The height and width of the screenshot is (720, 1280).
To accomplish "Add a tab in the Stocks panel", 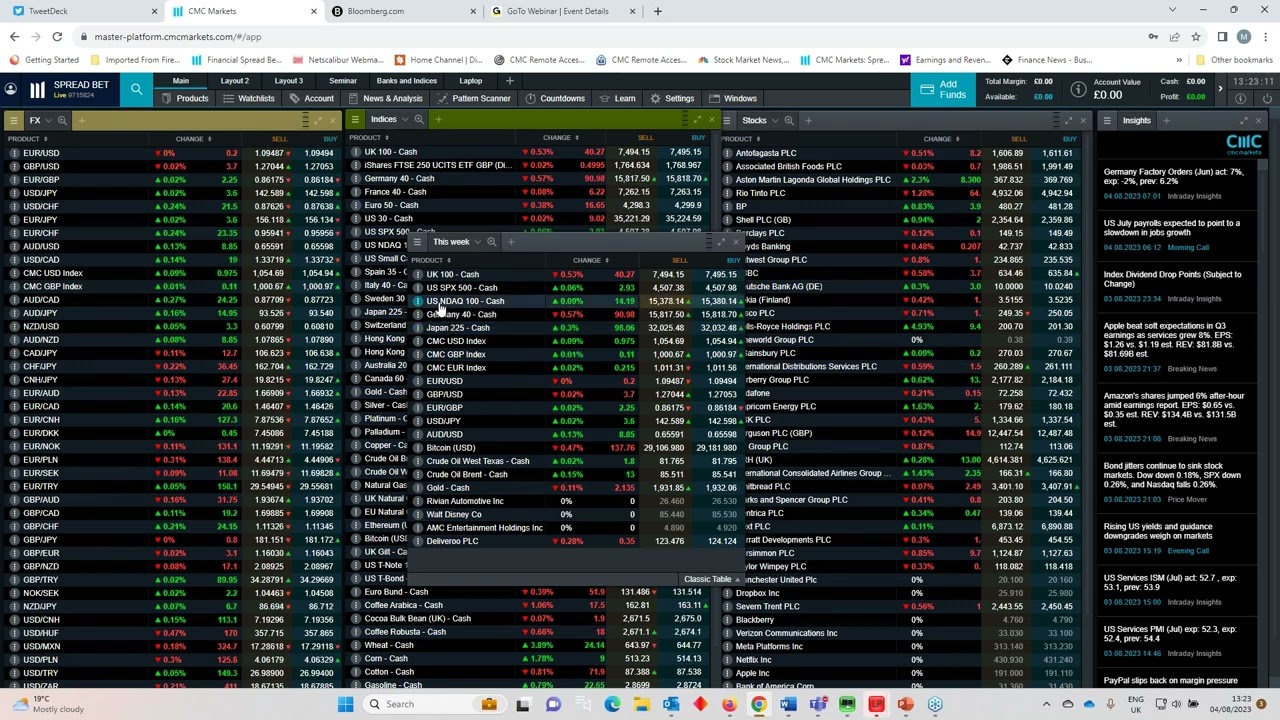I will 808,120.
